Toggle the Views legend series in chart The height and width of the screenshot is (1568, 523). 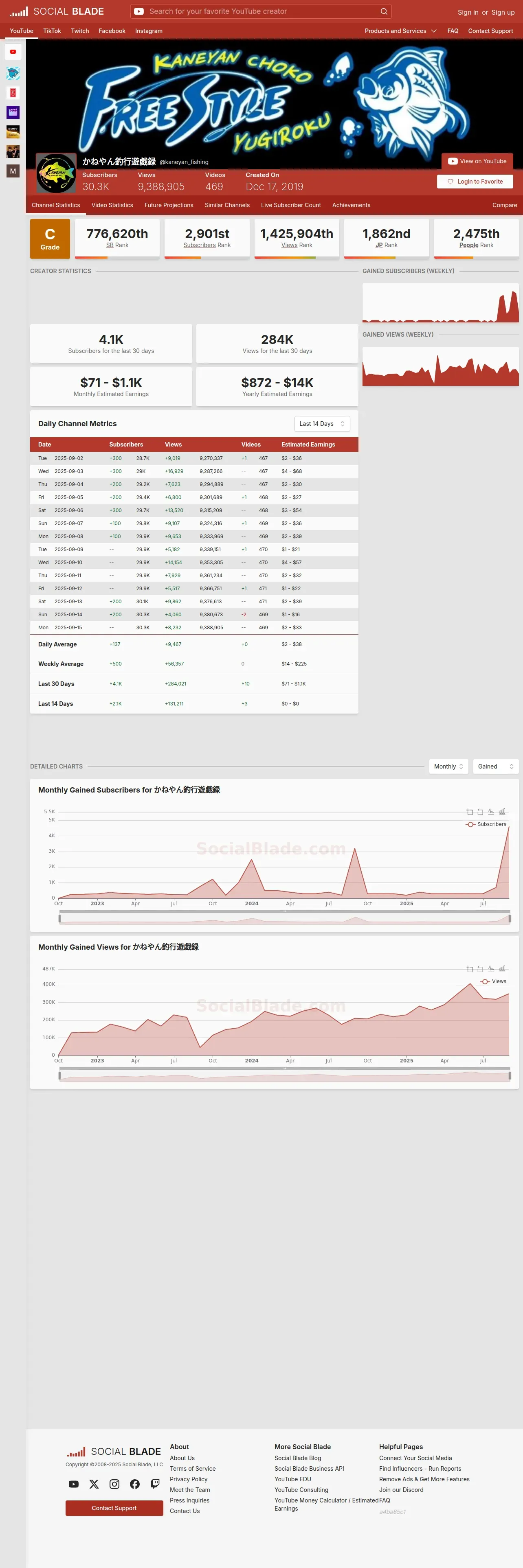pos(493,981)
